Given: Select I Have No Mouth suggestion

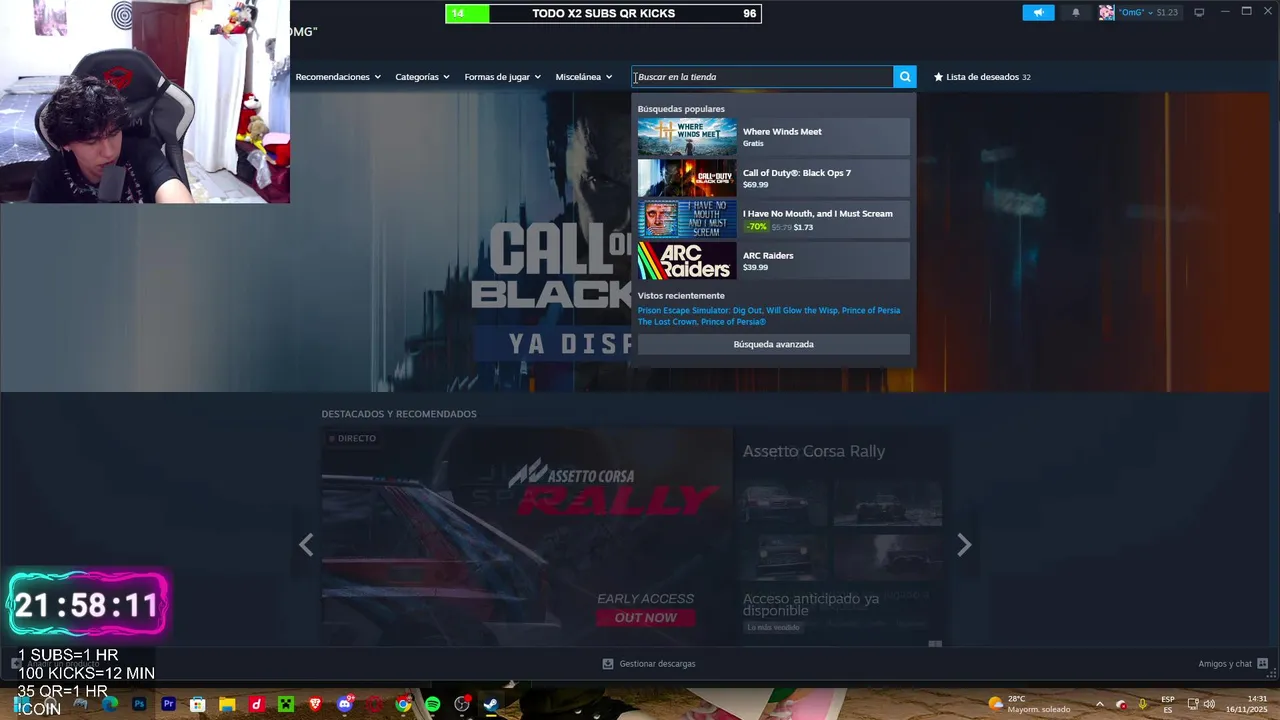Looking at the screenshot, I should 774,219.
